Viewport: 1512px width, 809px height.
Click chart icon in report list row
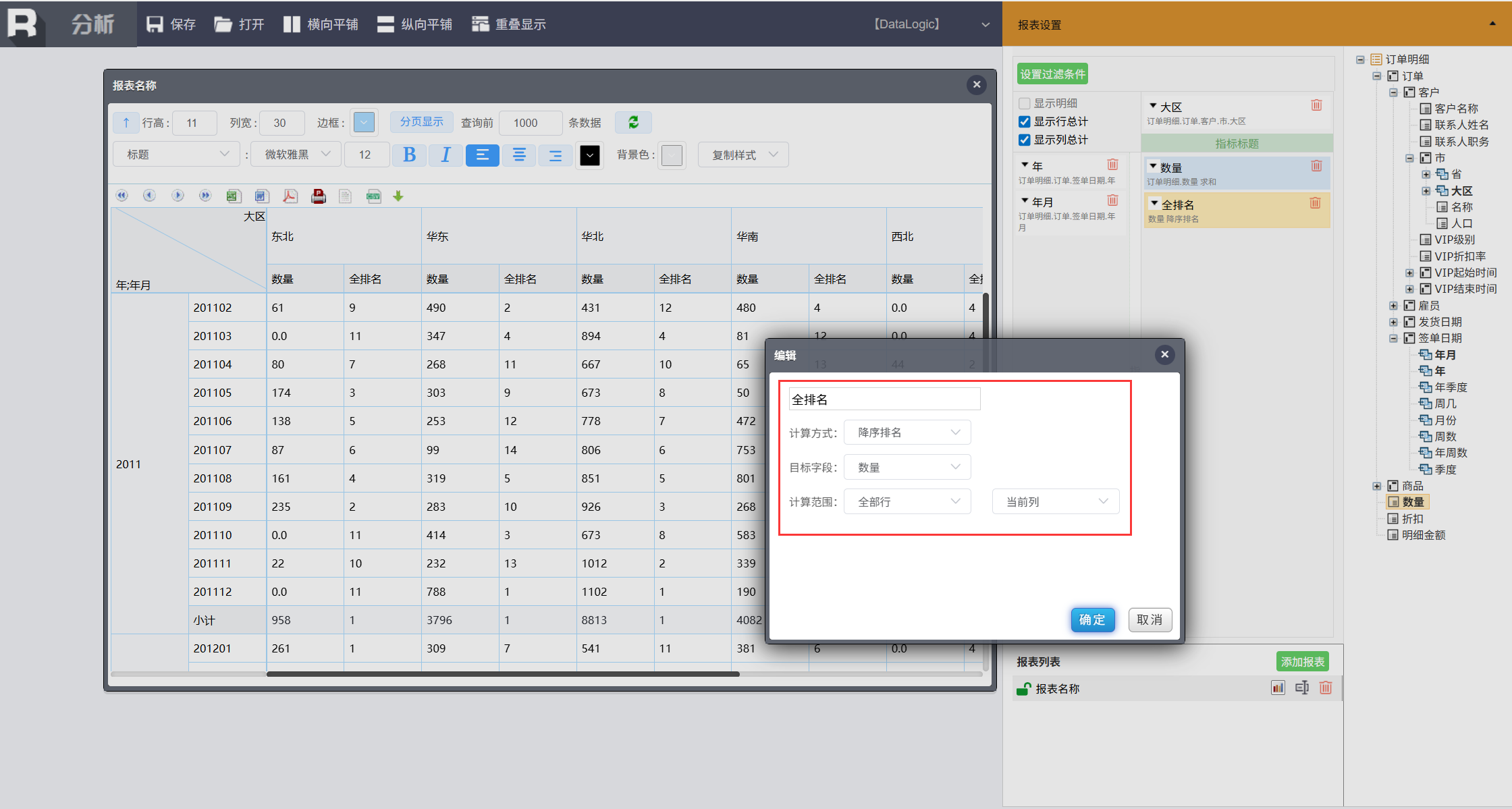(1278, 688)
